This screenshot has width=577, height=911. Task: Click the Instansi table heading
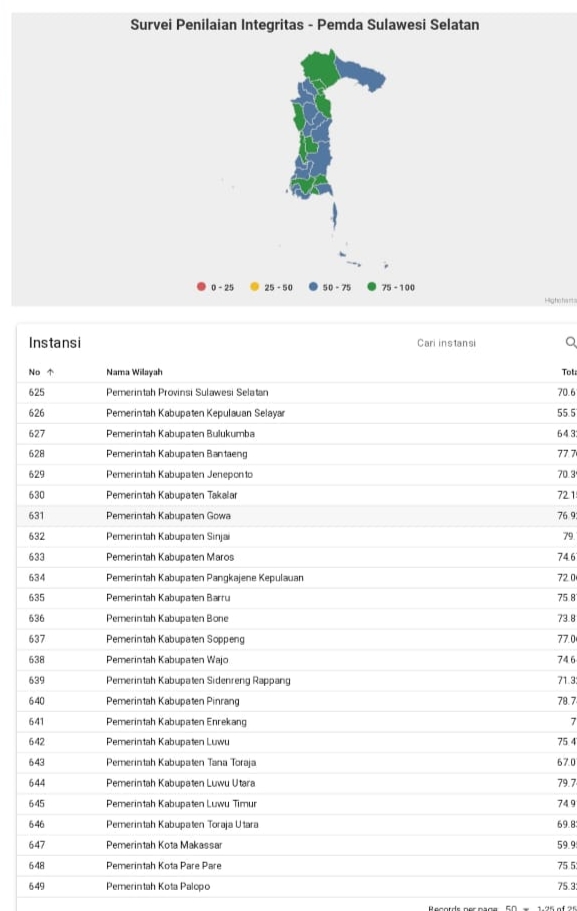tap(55, 343)
